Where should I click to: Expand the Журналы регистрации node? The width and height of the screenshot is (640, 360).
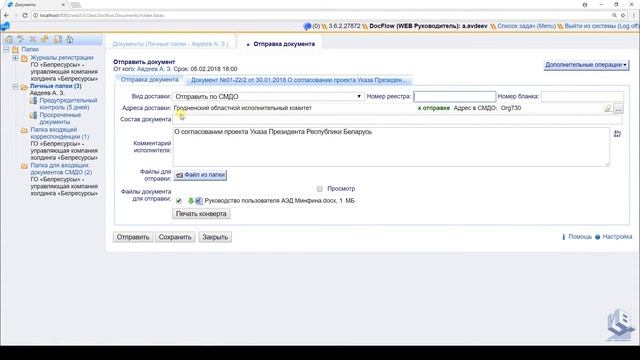[x=15, y=58]
